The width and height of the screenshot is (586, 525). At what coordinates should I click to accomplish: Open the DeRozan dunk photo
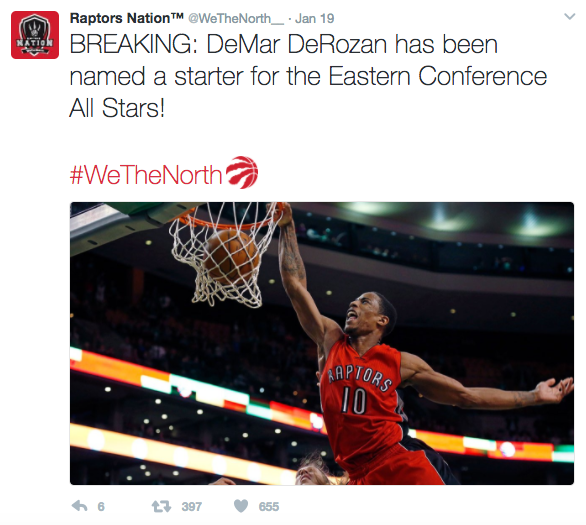(322, 343)
